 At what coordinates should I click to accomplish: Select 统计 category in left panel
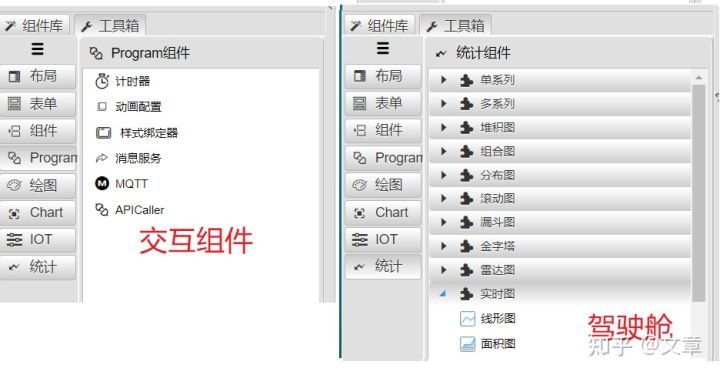click(x=38, y=267)
